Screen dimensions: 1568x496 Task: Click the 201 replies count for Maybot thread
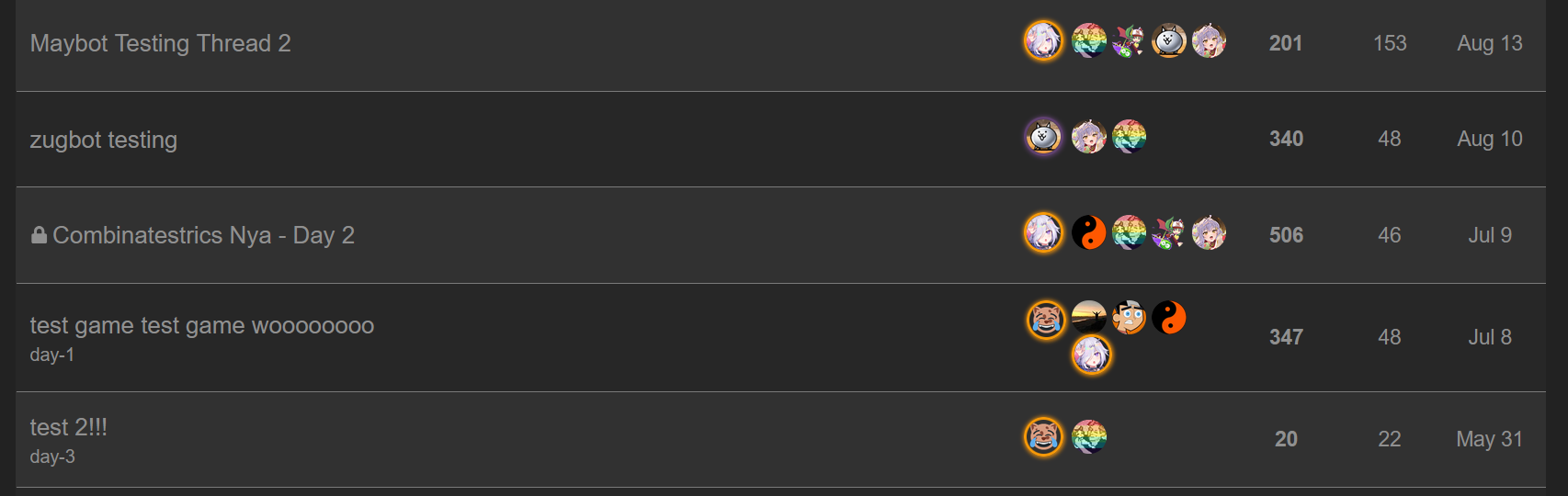(1286, 43)
